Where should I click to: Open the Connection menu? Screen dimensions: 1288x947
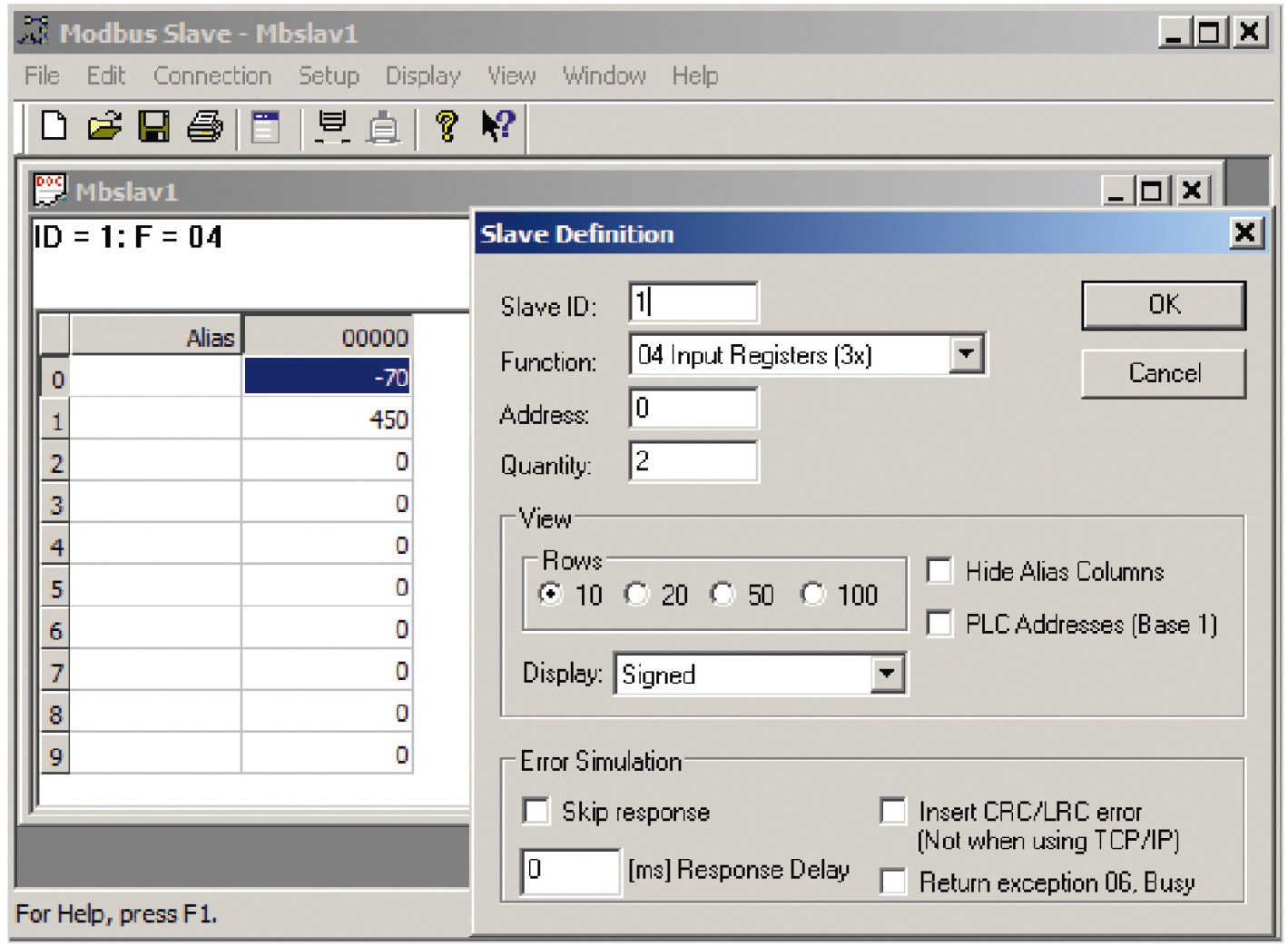pyautogui.click(x=211, y=76)
